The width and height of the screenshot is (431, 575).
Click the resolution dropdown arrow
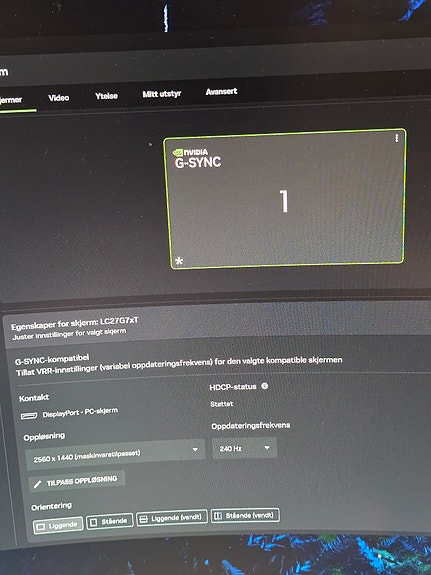coord(195,449)
